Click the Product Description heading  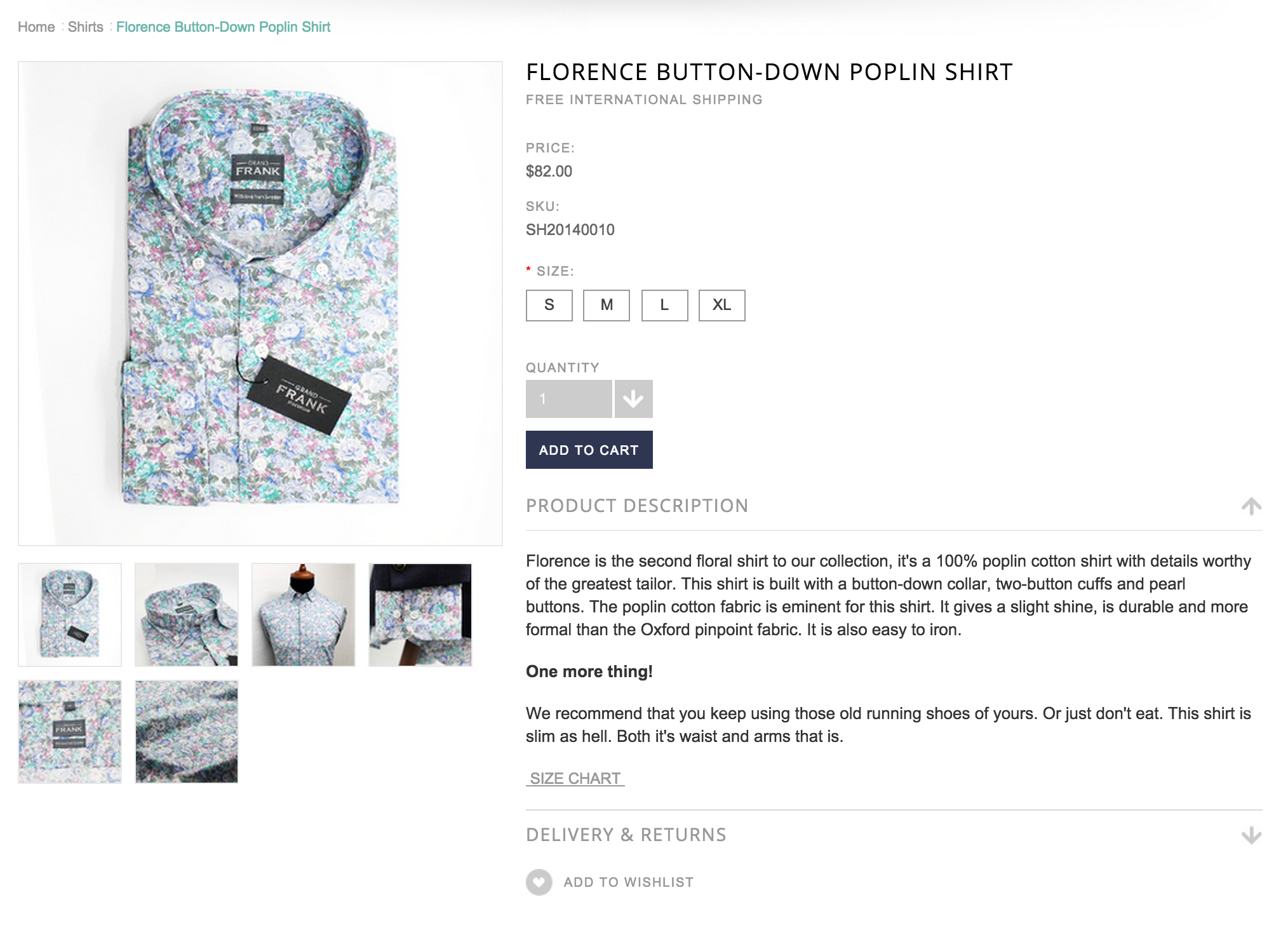[x=636, y=506]
